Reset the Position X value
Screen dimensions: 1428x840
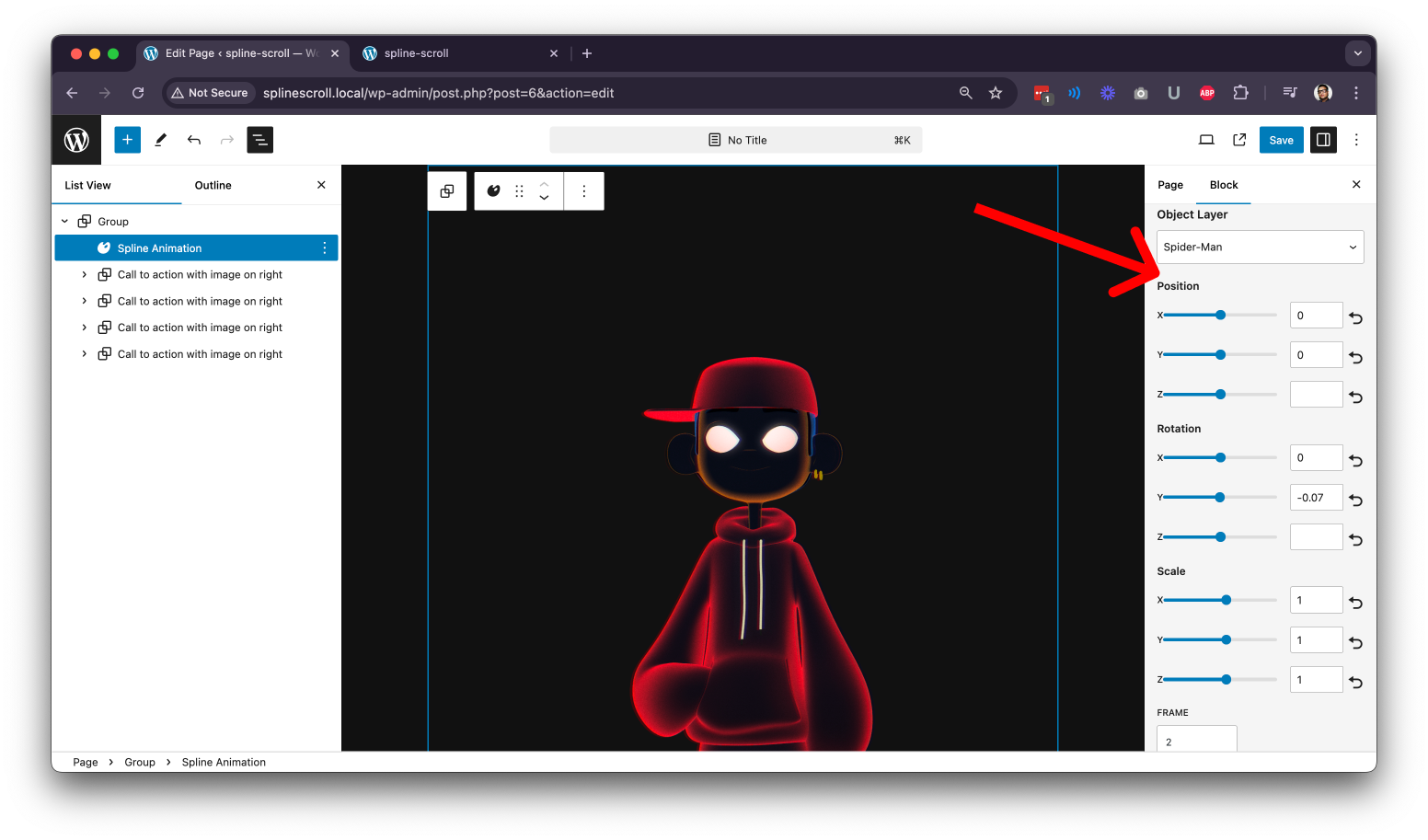click(1356, 317)
